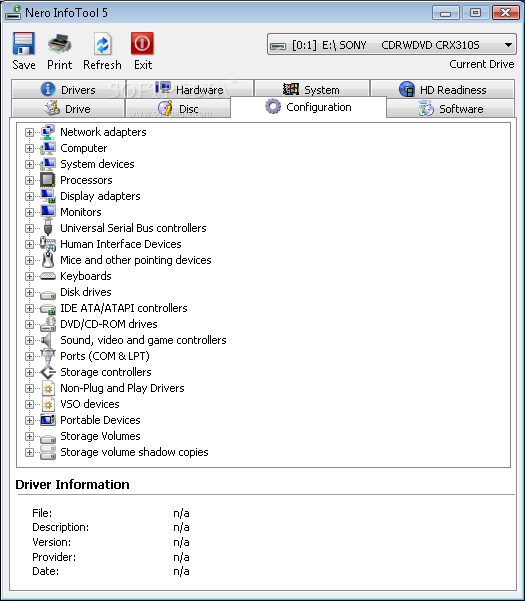Expand the DVD/CD-ROM drives node

tap(29, 324)
